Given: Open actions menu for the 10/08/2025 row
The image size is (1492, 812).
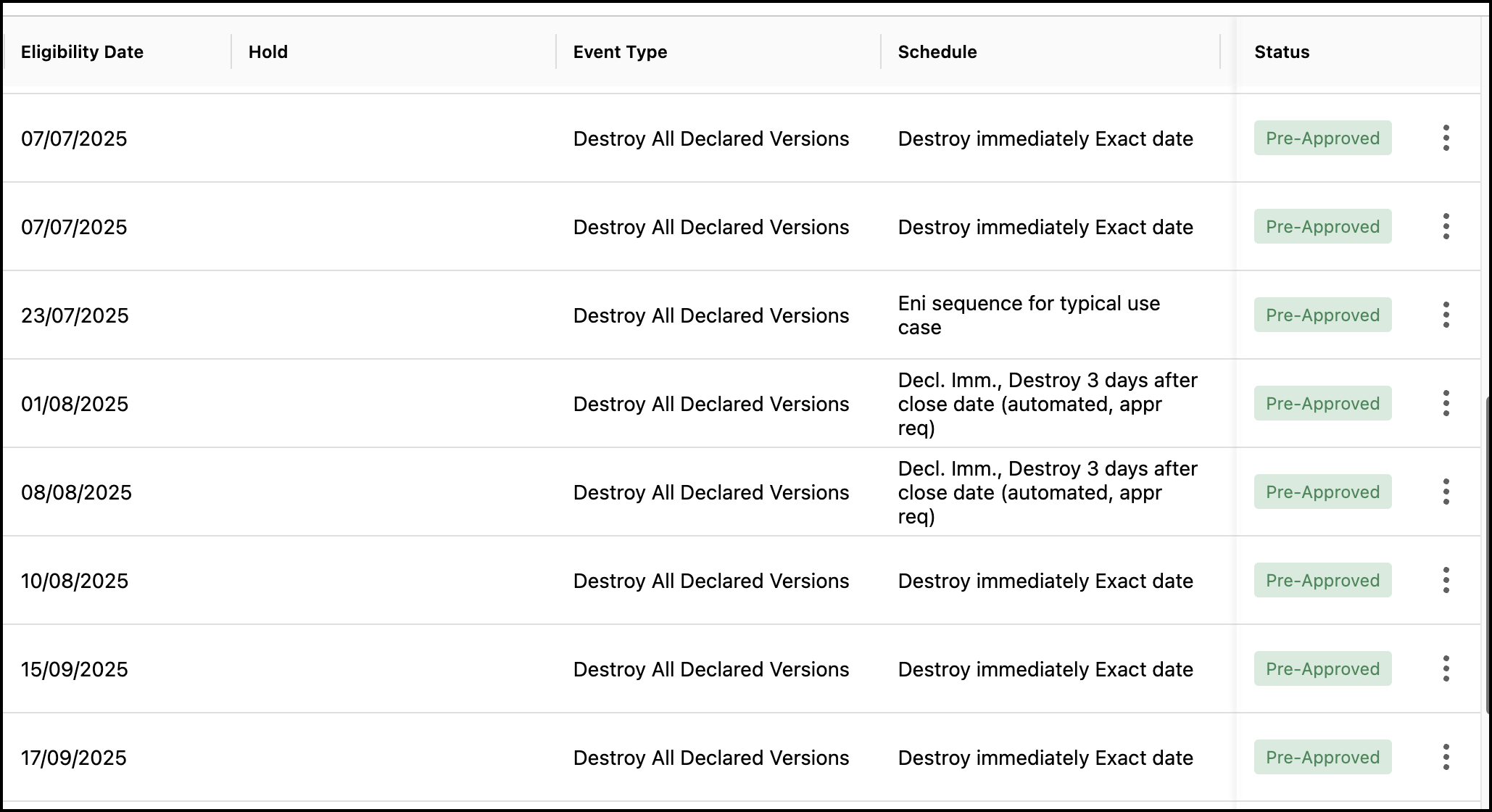Looking at the screenshot, I should point(1446,581).
